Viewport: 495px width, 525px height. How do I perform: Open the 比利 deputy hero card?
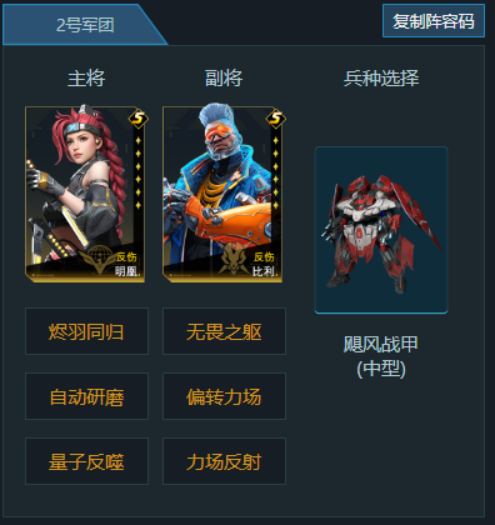pyautogui.click(x=223, y=194)
